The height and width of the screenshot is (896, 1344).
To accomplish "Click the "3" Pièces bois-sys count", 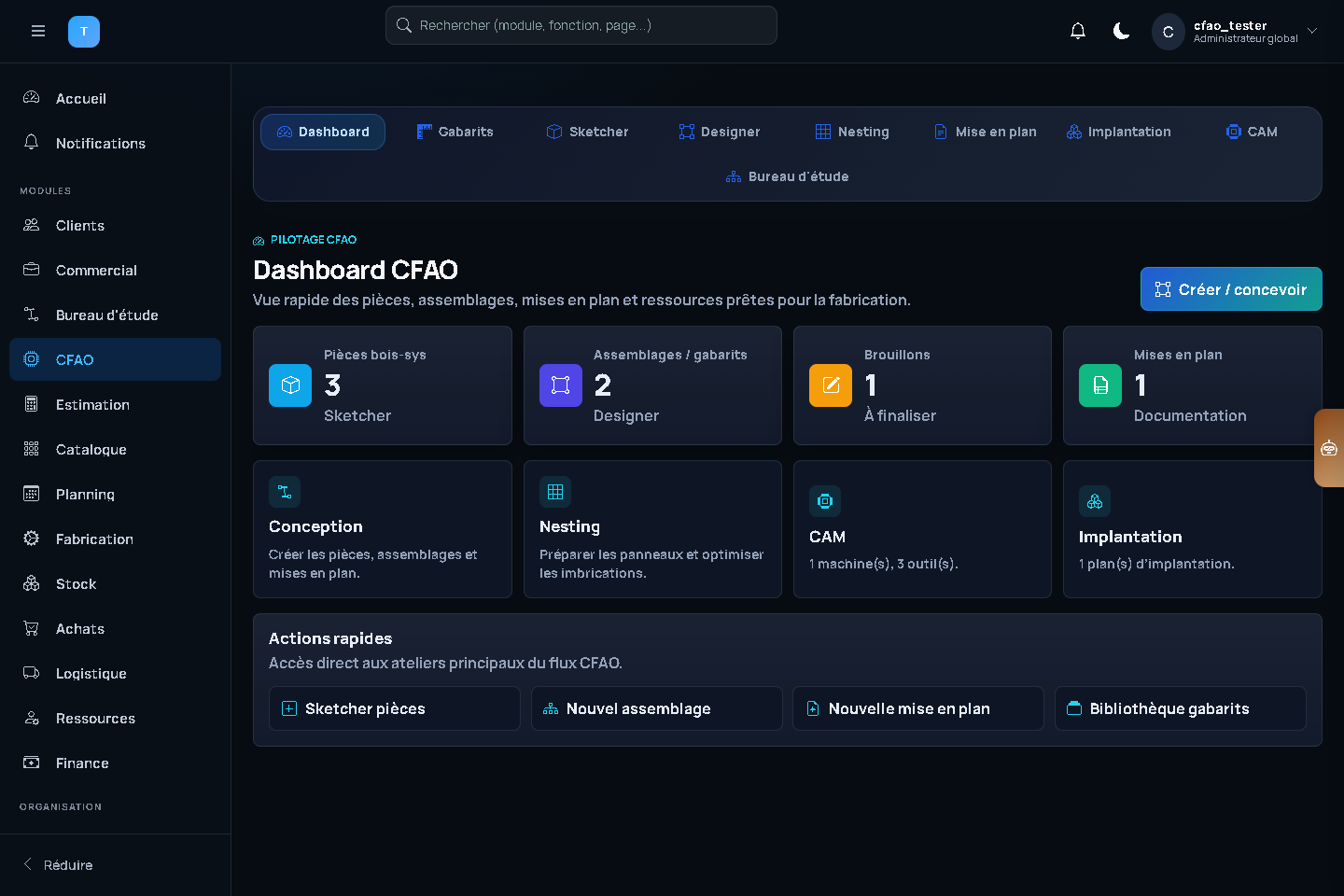I will (332, 385).
